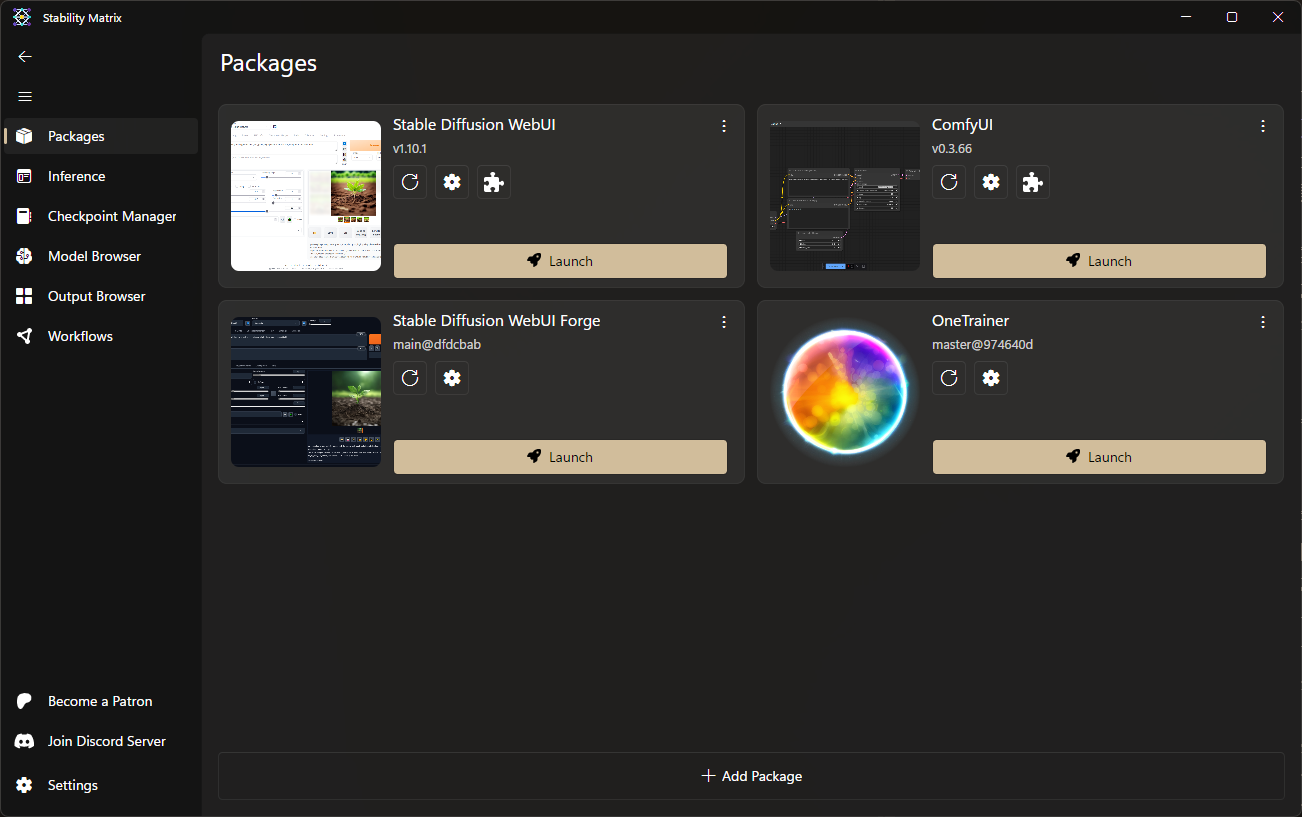This screenshot has width=1302, height=817.
Task: Open settings gear for OneTrainer
Action: pyautogui.click(x=991, y=378)
